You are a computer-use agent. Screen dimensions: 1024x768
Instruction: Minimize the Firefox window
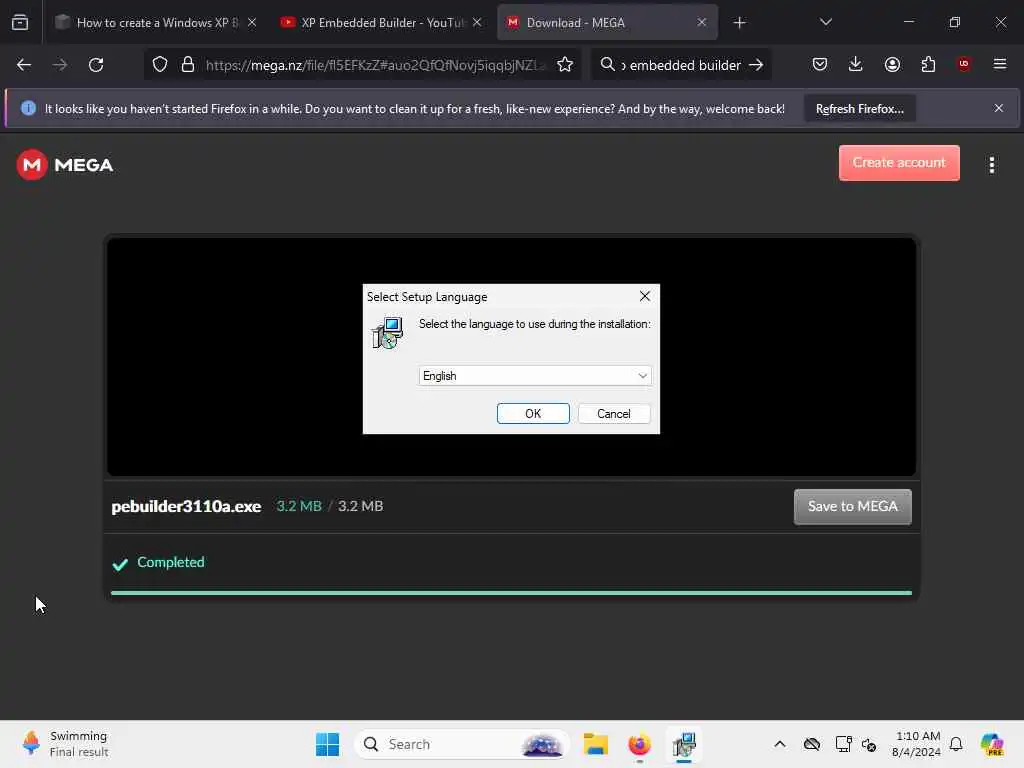(908, 22)
